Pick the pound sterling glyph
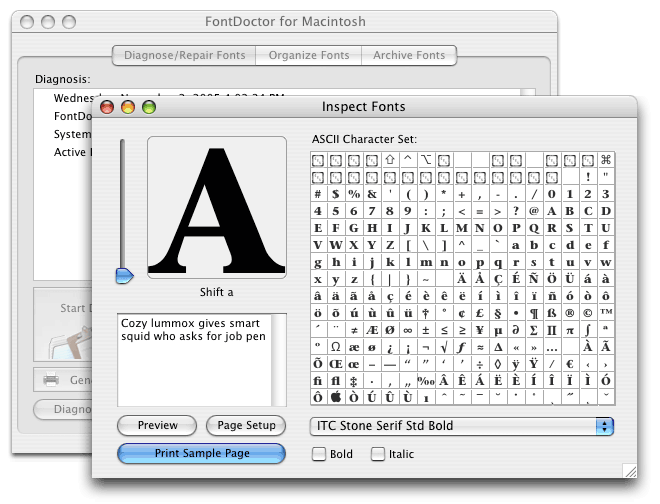The width and height of the screenshot is (660, 504). (480, 313)
